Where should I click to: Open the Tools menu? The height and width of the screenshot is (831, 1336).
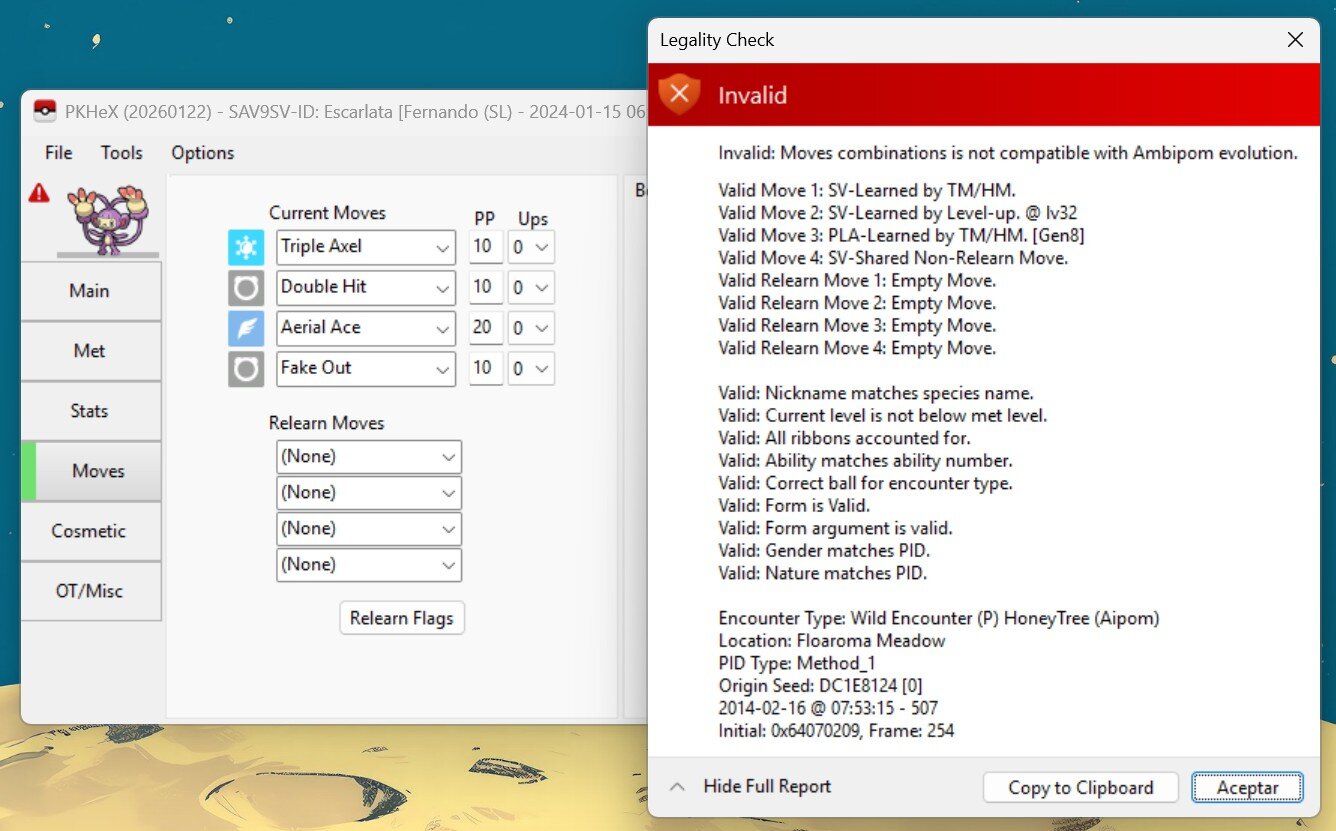pyautogui.click(x=121, y=153)
